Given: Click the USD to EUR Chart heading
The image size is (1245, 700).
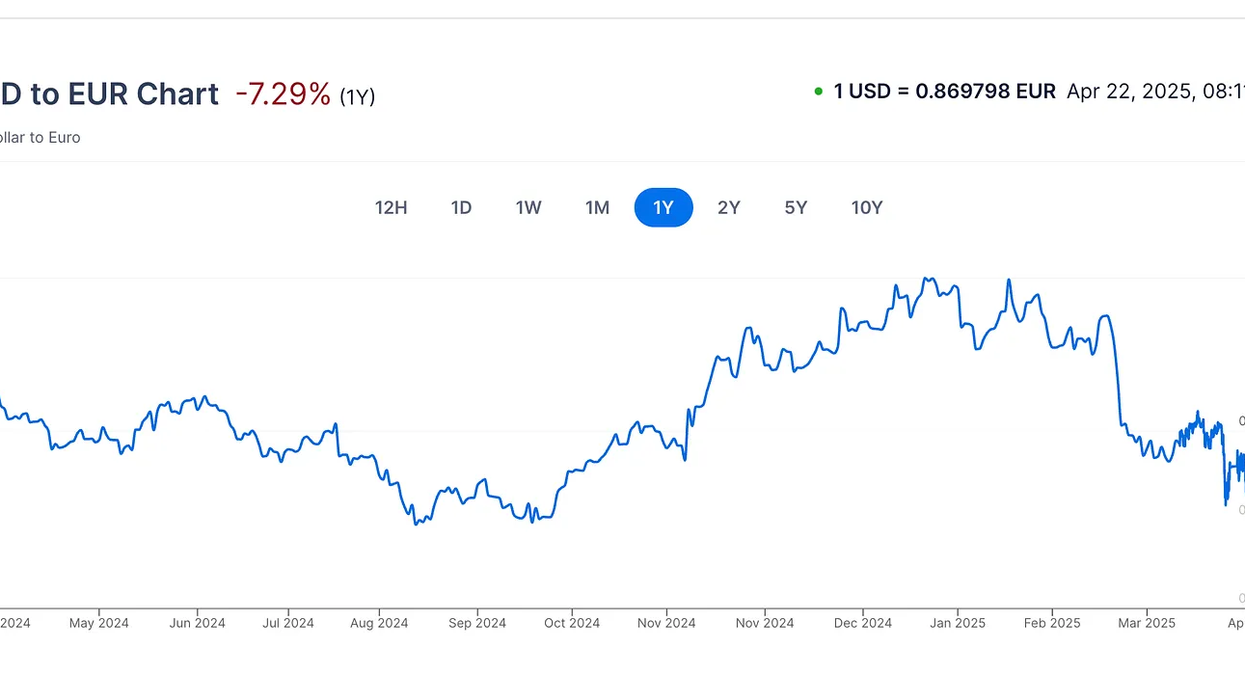Looking at the screenshot, I should pyautogui.click(x=109, y=94).
